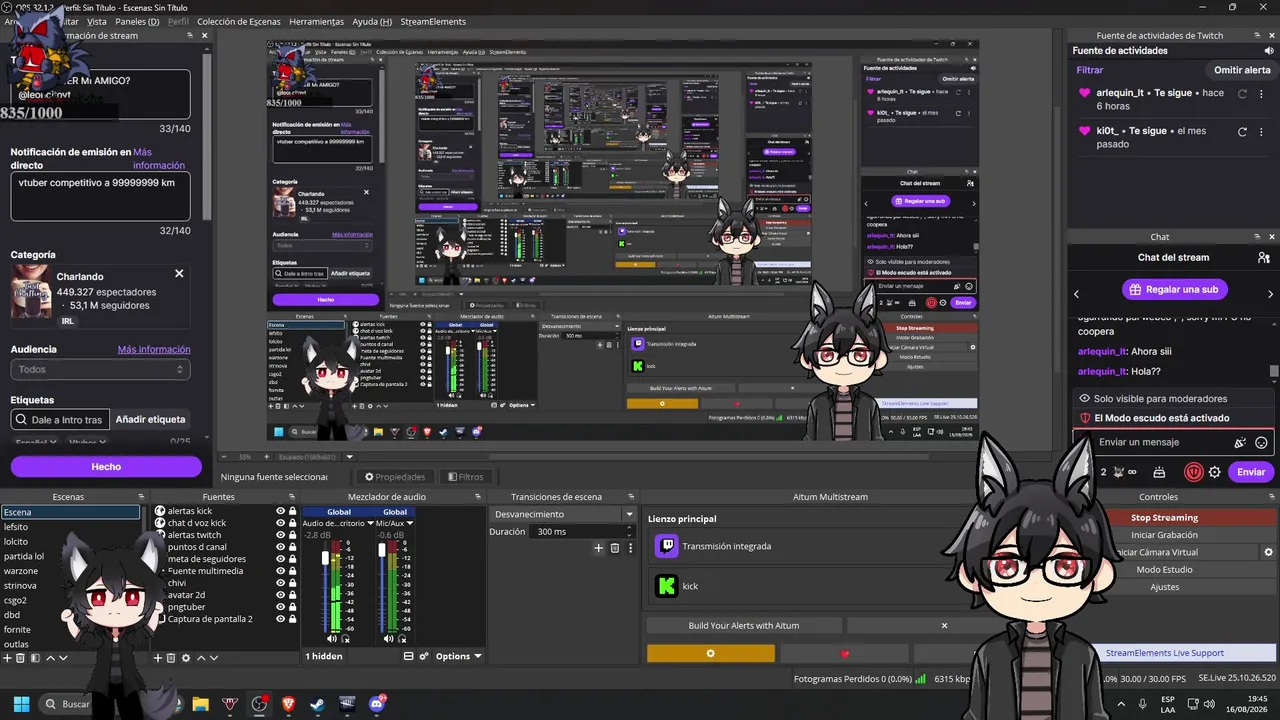
Task: Unlock the alertas twitch source
Action: 292,535
